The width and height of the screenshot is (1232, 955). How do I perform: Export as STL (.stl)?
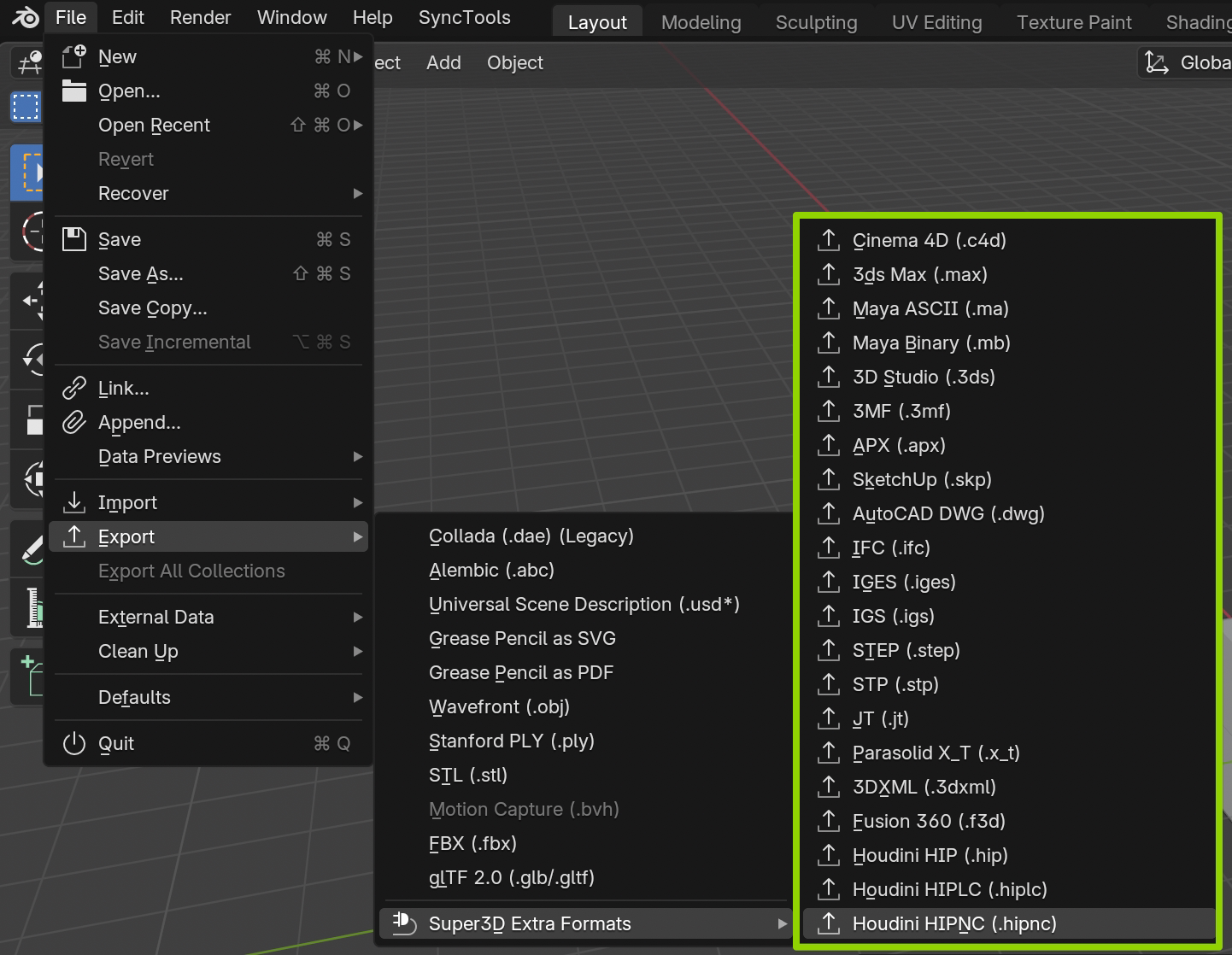584,775
